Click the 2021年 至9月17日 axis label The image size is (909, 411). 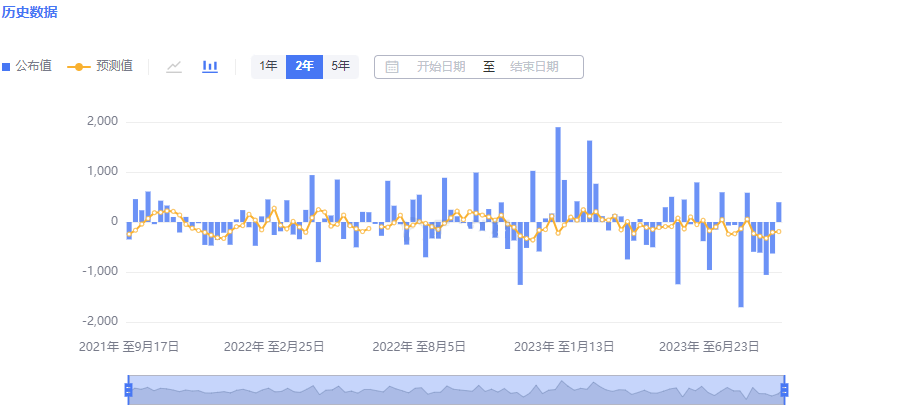click(129, 347)
